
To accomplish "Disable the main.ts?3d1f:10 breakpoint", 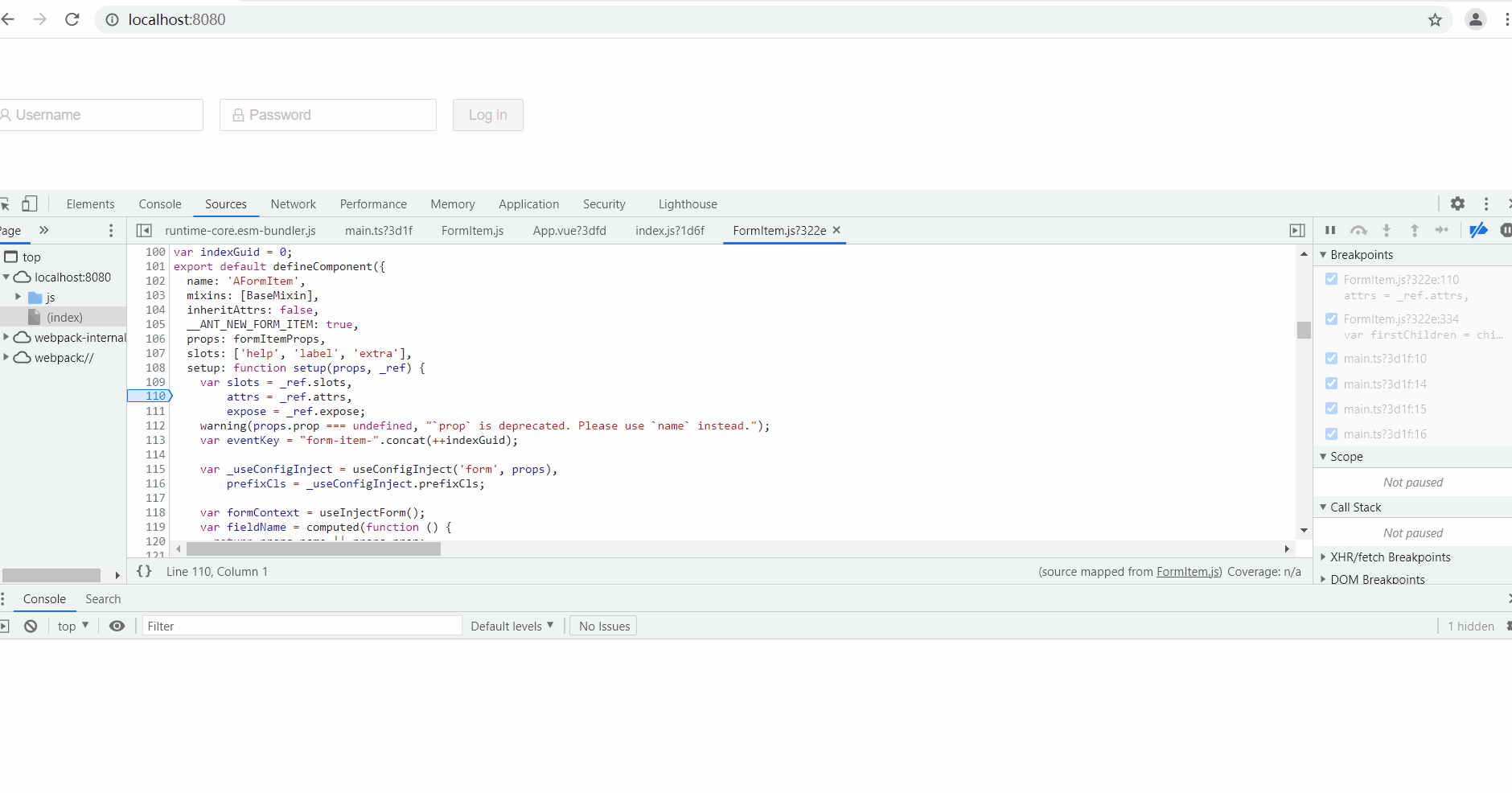I will pyautogui.click(x=1331, y=359).
